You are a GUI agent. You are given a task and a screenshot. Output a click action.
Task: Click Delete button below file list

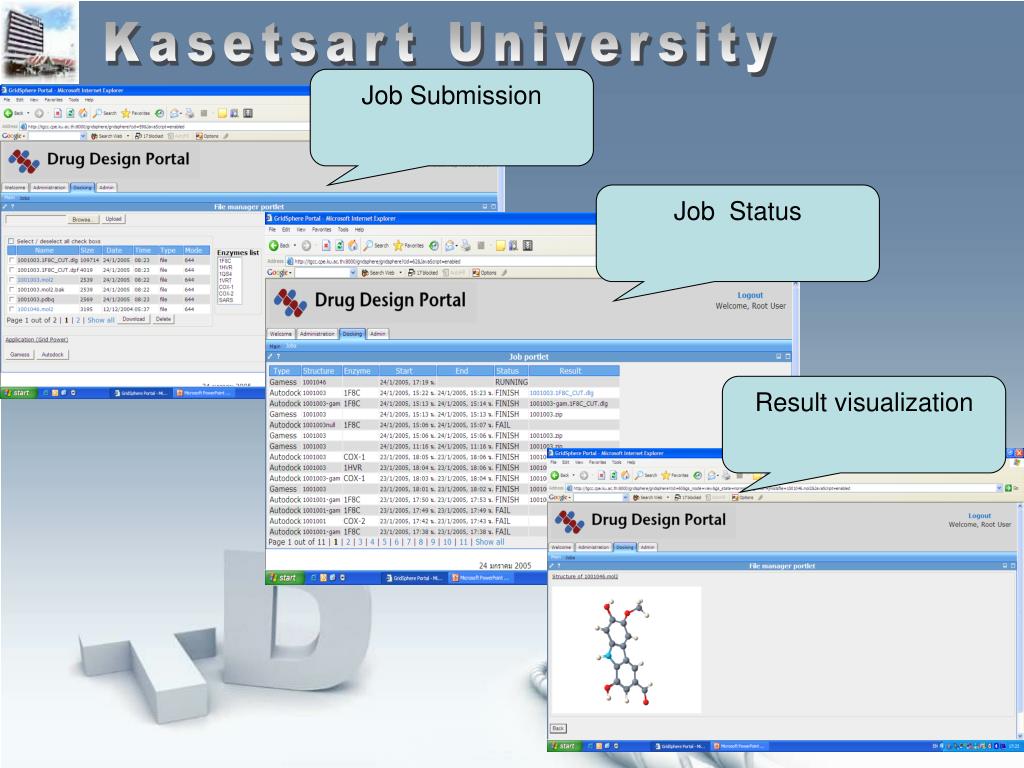coord(163,319)
